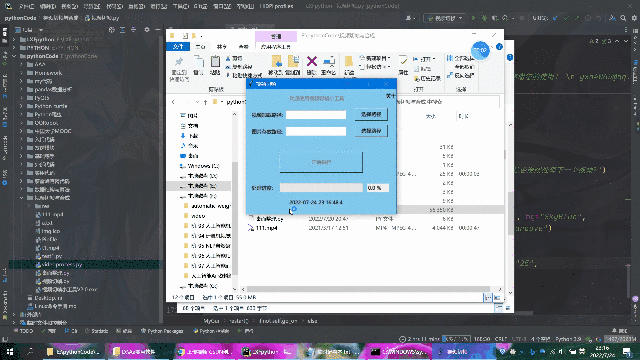The height and width of the screenshot is (360, 640).
Task: Expand the LXFpython project node
Action: click(x=14, y=40)
